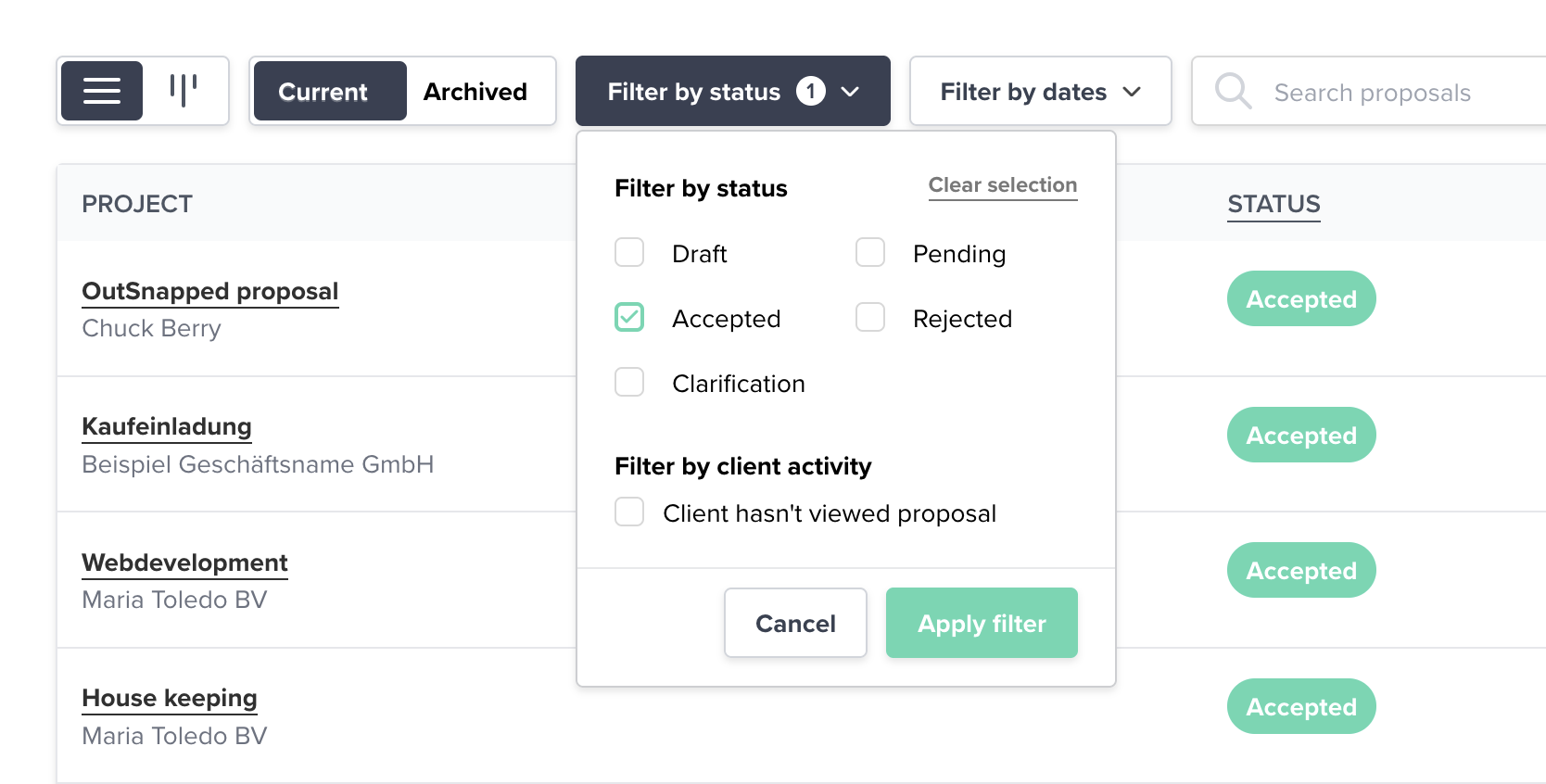The width and height of the screenshot is (1546, 784).
Task: Click the Search proposals input field
Action: [x=1372, y=91]
